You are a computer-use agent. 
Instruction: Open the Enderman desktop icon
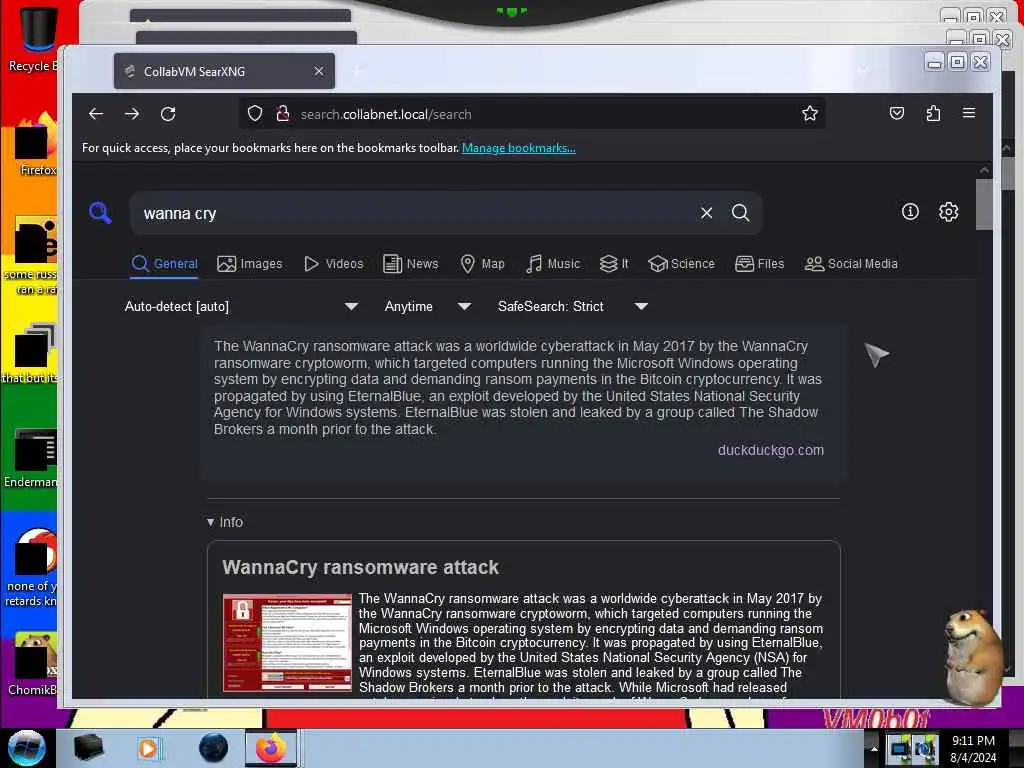coord(31,458)
